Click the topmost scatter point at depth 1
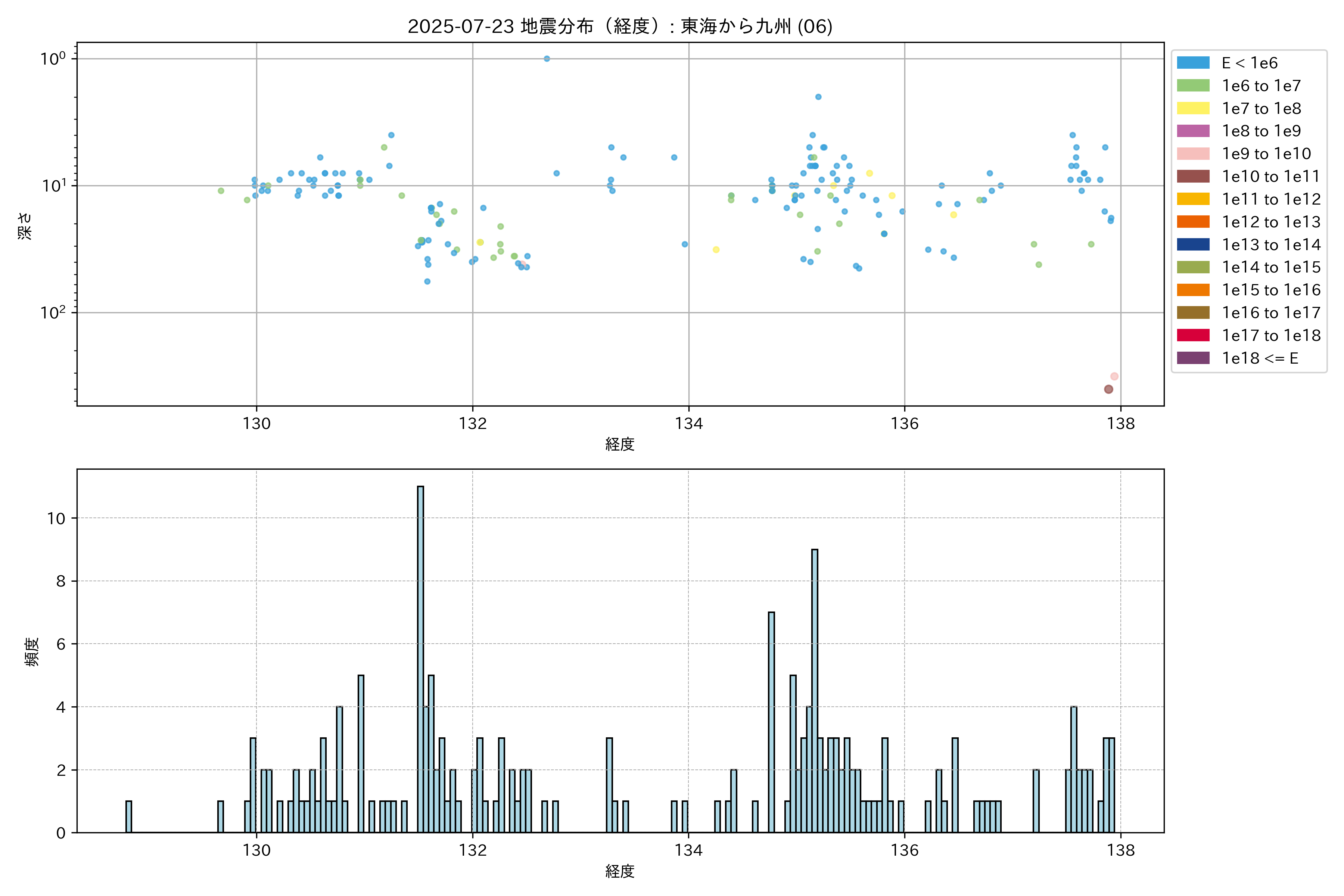This screenshot has height=896, width=1344. [547, 59]
